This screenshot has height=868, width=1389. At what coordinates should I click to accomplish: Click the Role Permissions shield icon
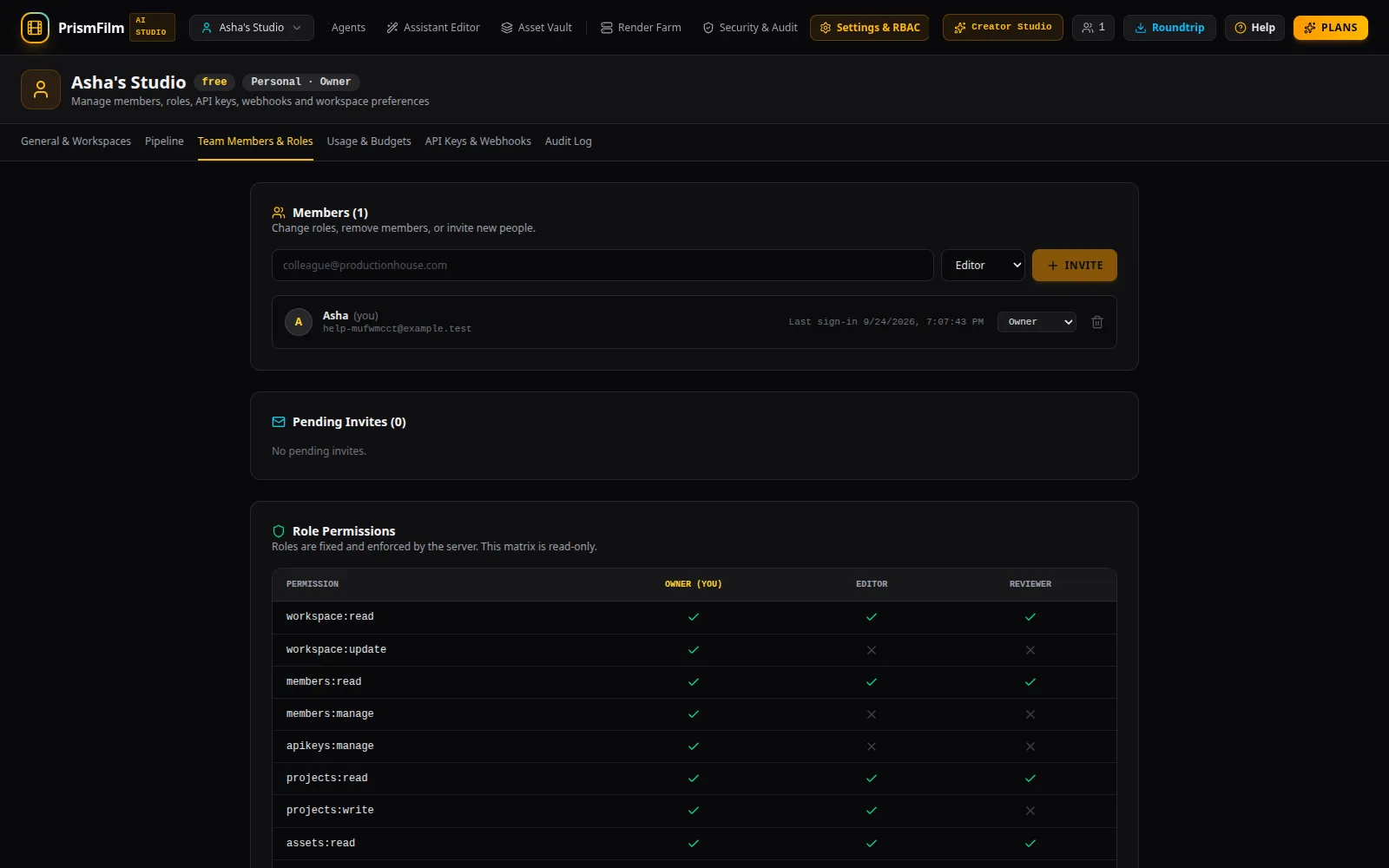point(279,531)
